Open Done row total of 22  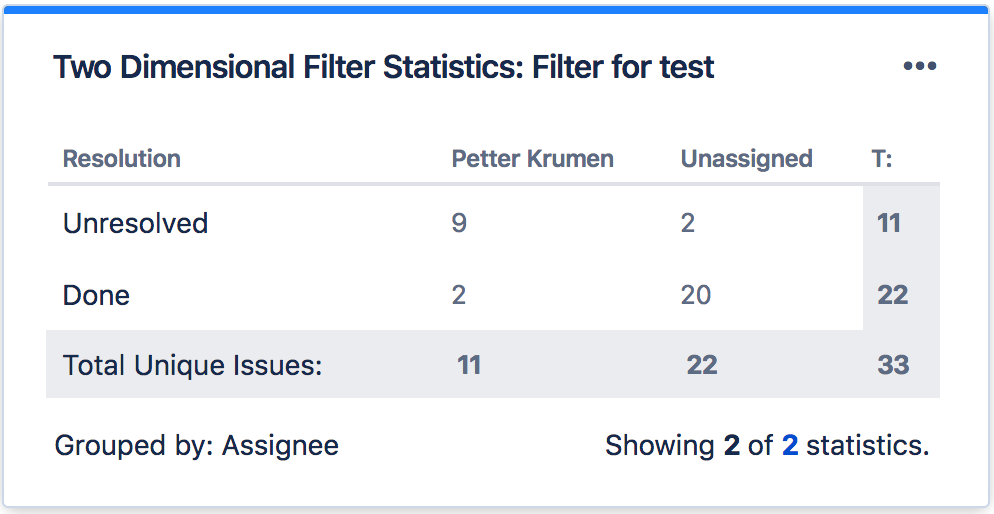[892, 295]
